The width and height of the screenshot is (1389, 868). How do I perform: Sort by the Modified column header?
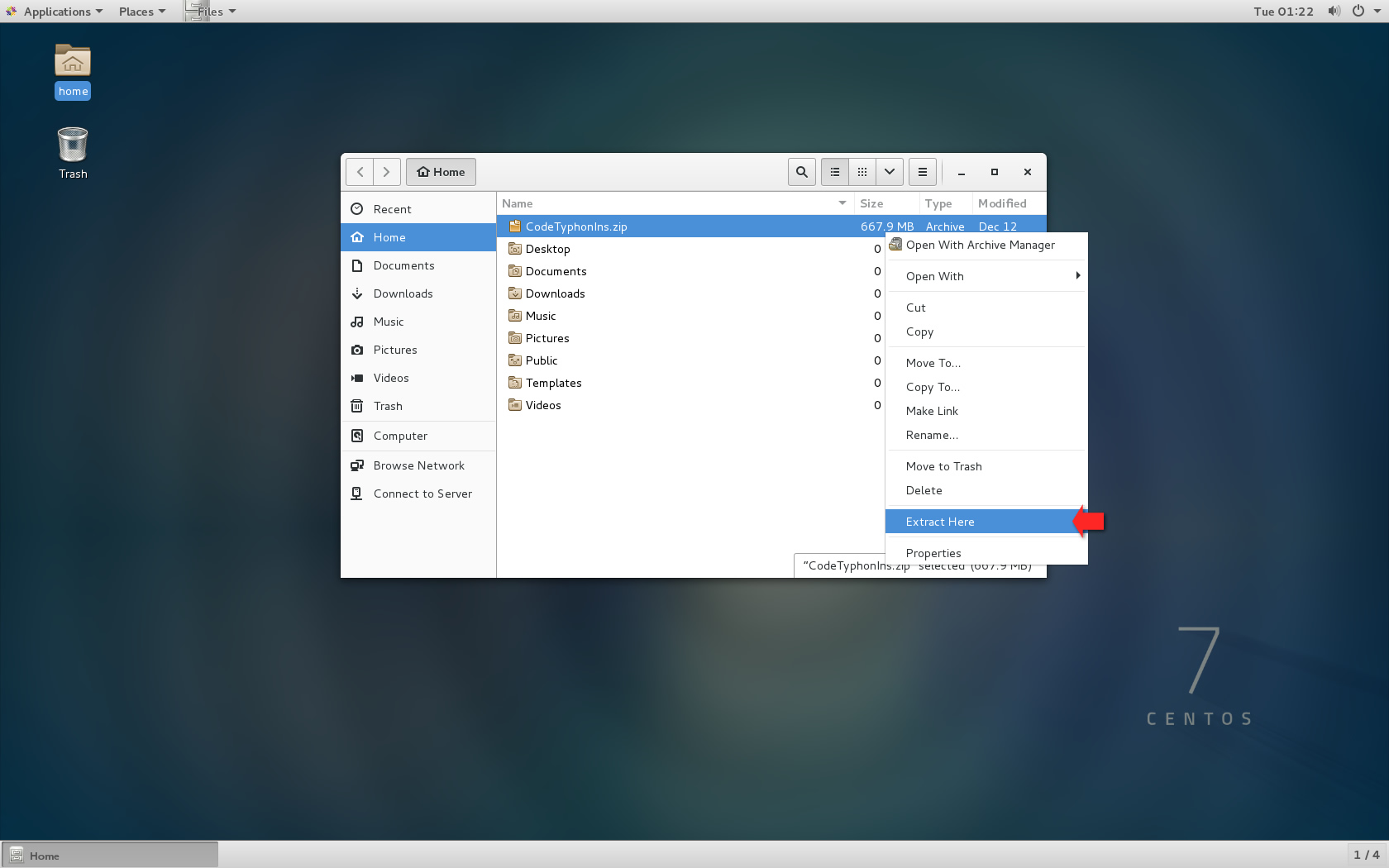click(x=1010, y=203)
